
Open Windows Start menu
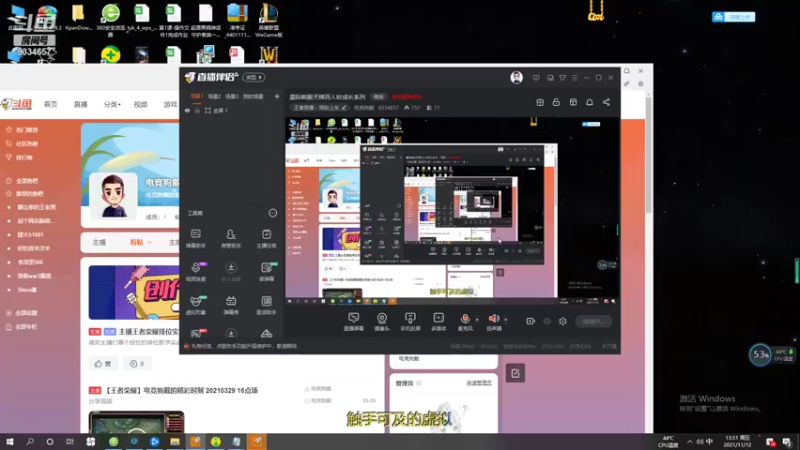pos(9,441)
